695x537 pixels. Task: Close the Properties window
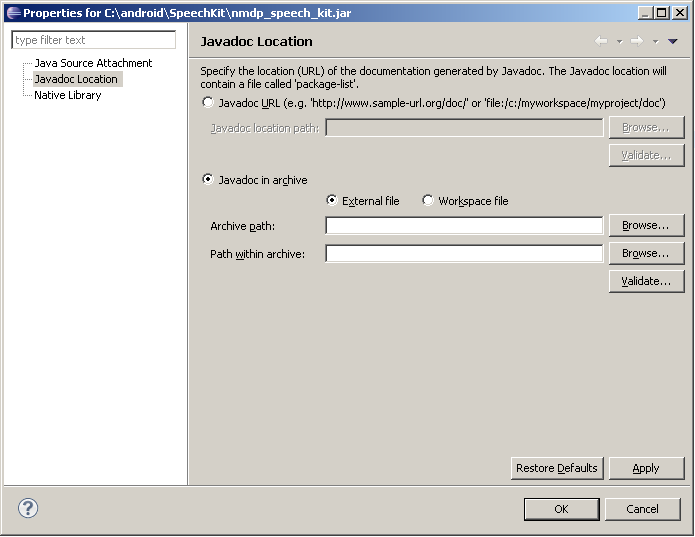click(x=679, y=13)
